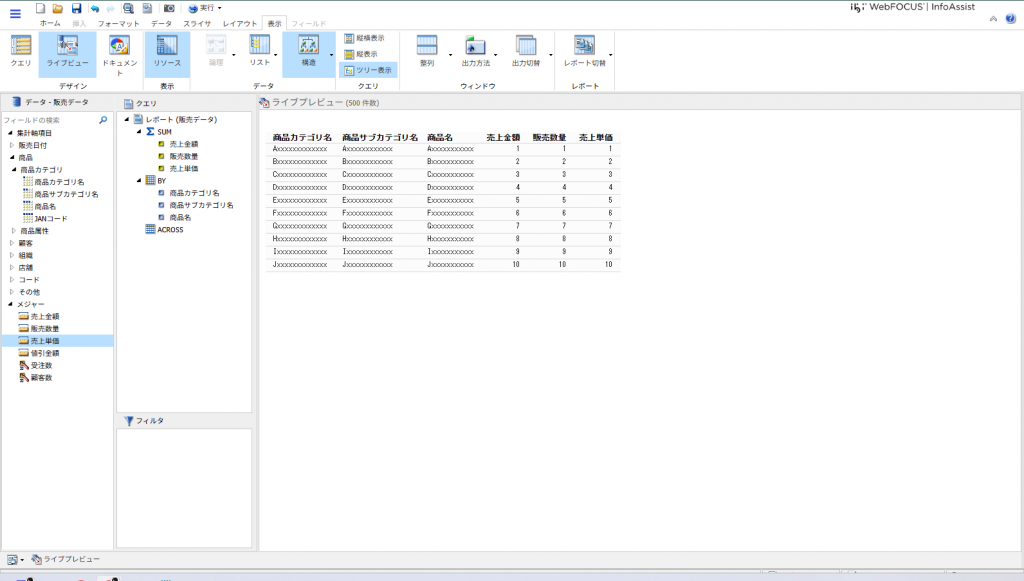Open the 実行 dropdown arrow
The height and width of the screenshot is (581, 1024).
[x=219, y=8]
